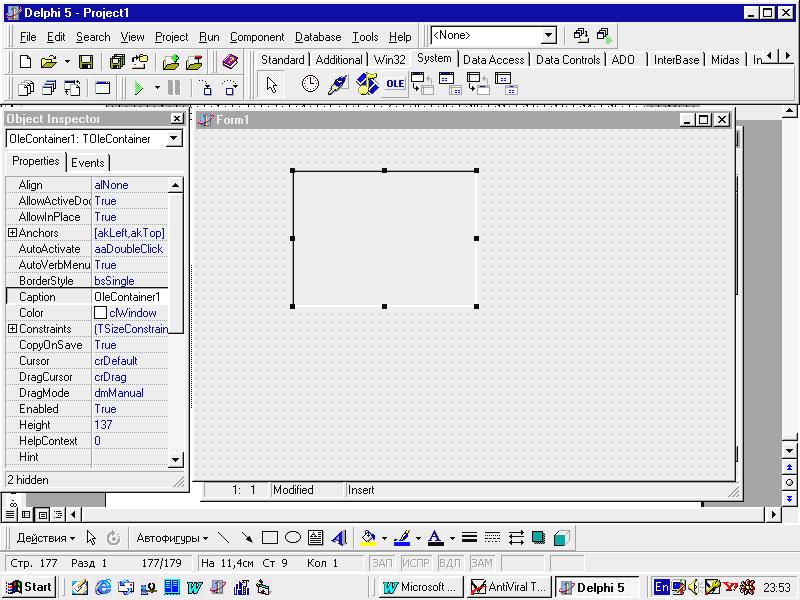
Task: Open the Действия dropdown menu
Action: coord(45,538)
